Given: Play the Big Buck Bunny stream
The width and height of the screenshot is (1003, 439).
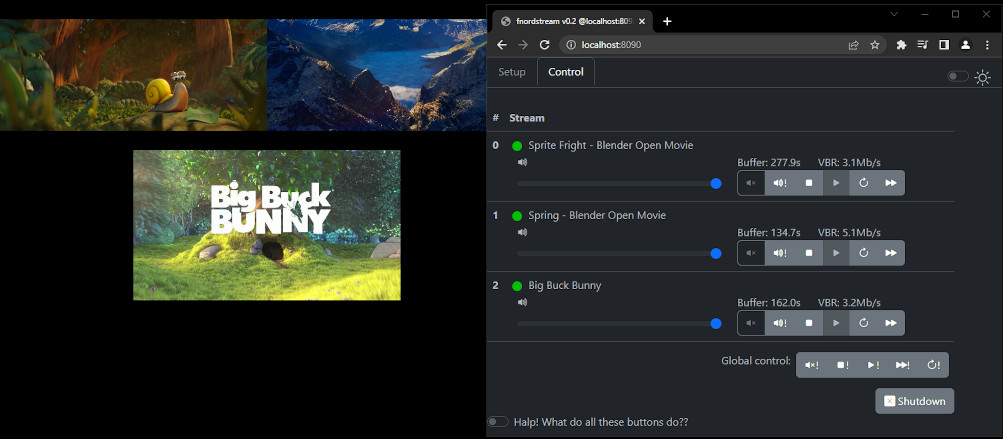Looking at the screenshot, I should point(836,323).
